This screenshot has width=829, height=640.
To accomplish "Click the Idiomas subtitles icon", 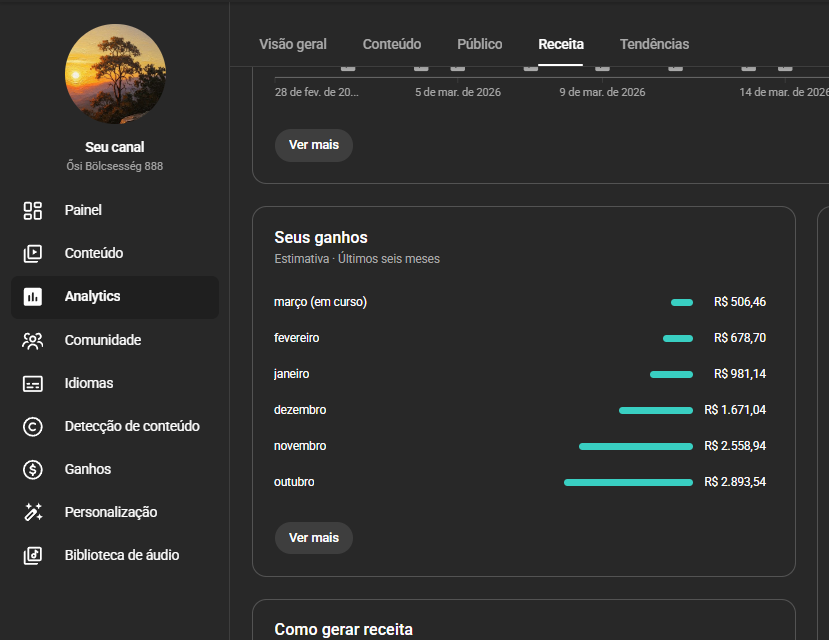I will coord(33,383).
